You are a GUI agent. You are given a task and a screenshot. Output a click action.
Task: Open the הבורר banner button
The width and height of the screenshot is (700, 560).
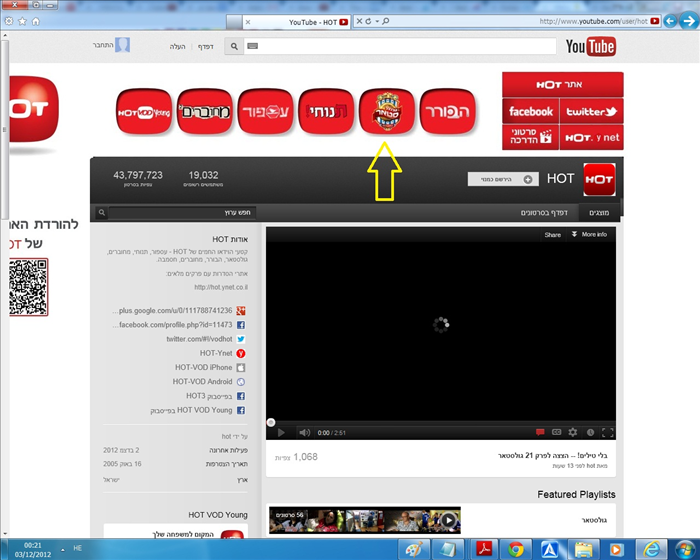tap(447, 112)
